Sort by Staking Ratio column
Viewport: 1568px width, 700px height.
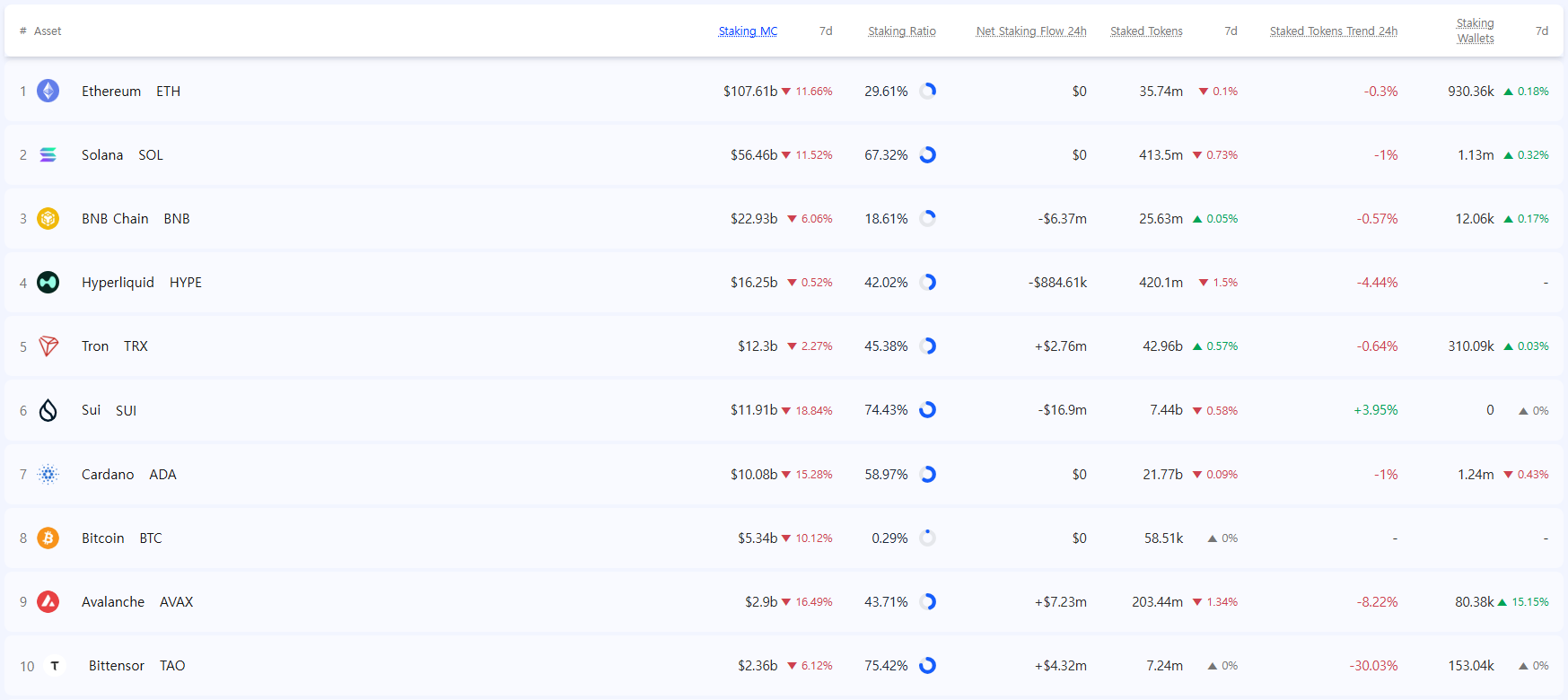901,31
